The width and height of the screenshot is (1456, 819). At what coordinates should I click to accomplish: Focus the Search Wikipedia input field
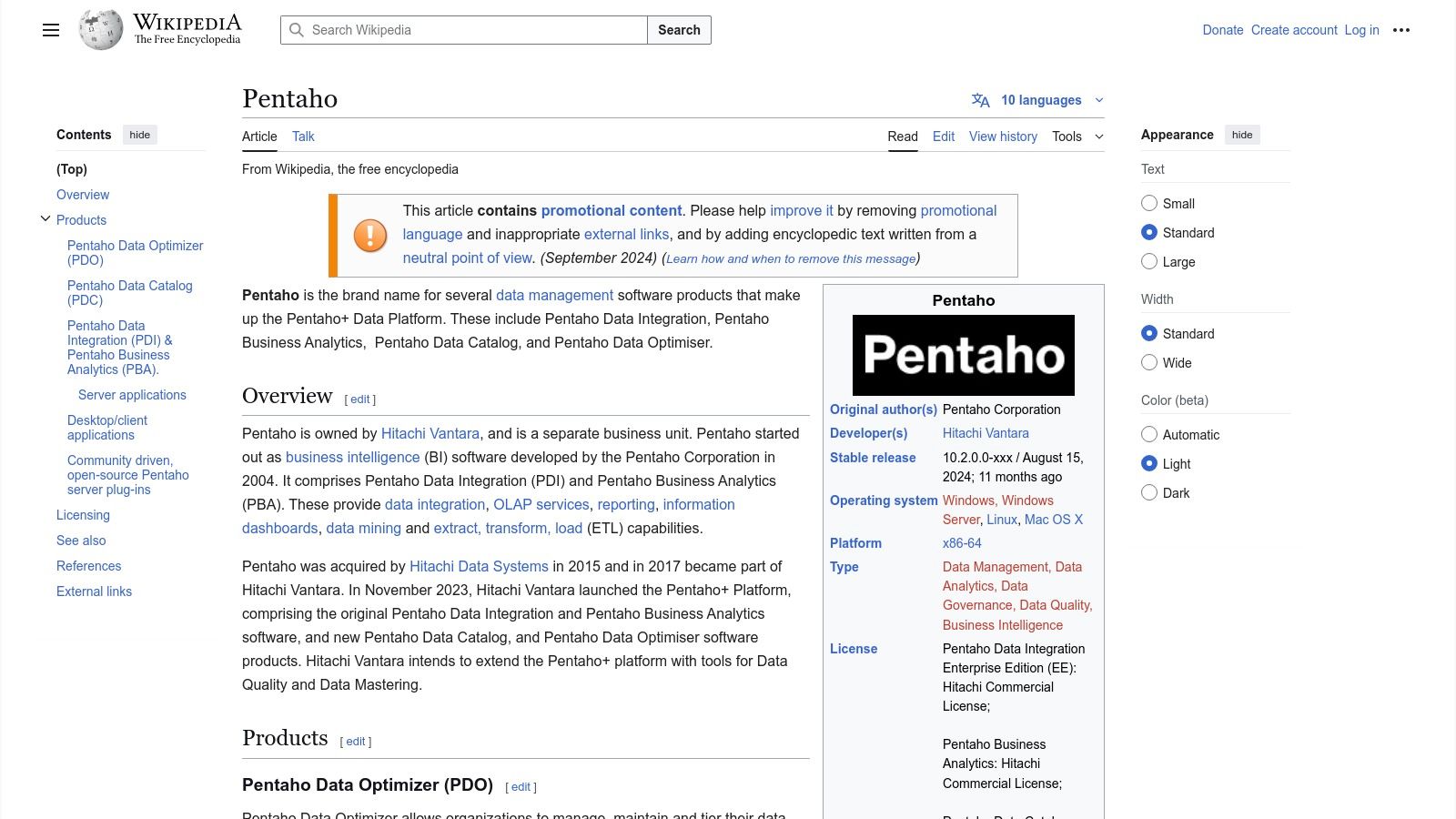click(x=464, y=30)
